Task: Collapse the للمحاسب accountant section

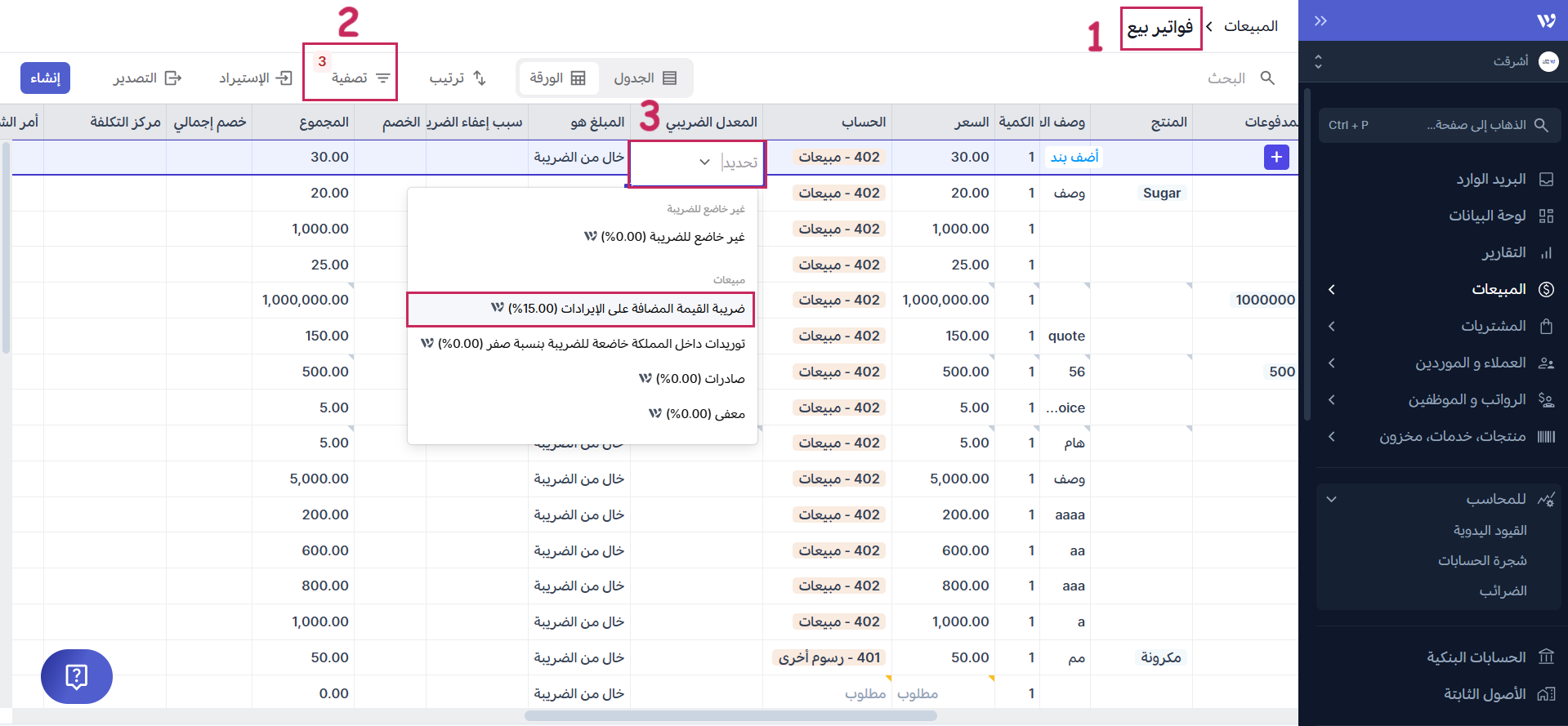Action: click(1332, 499)
